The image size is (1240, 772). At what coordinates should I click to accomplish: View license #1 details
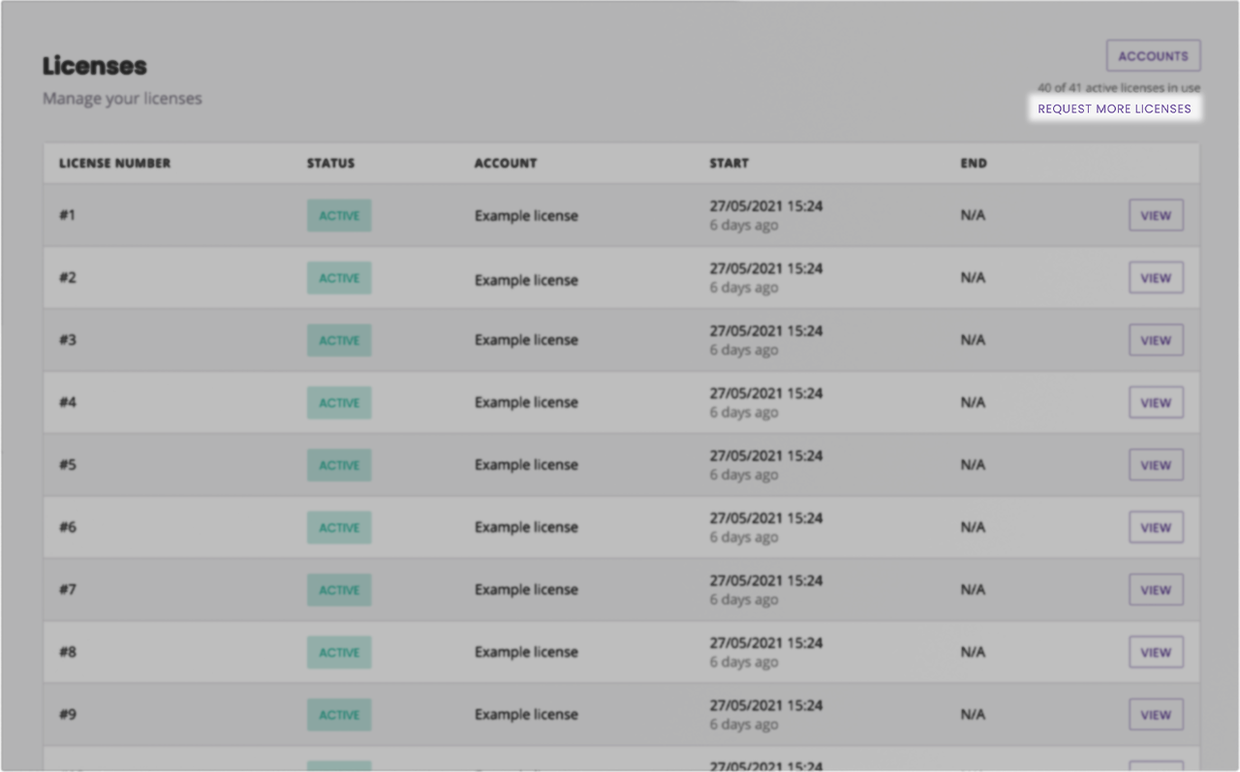click(1156, 215)
